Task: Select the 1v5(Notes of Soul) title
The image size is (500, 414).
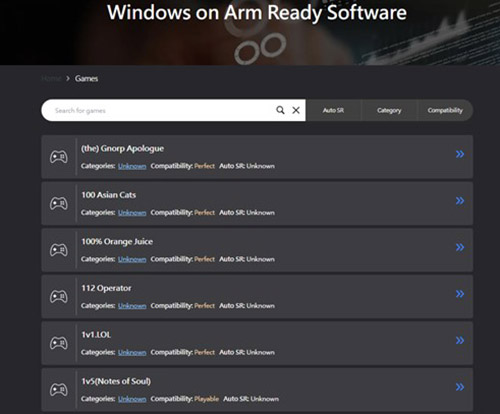Action: (116, 381)
